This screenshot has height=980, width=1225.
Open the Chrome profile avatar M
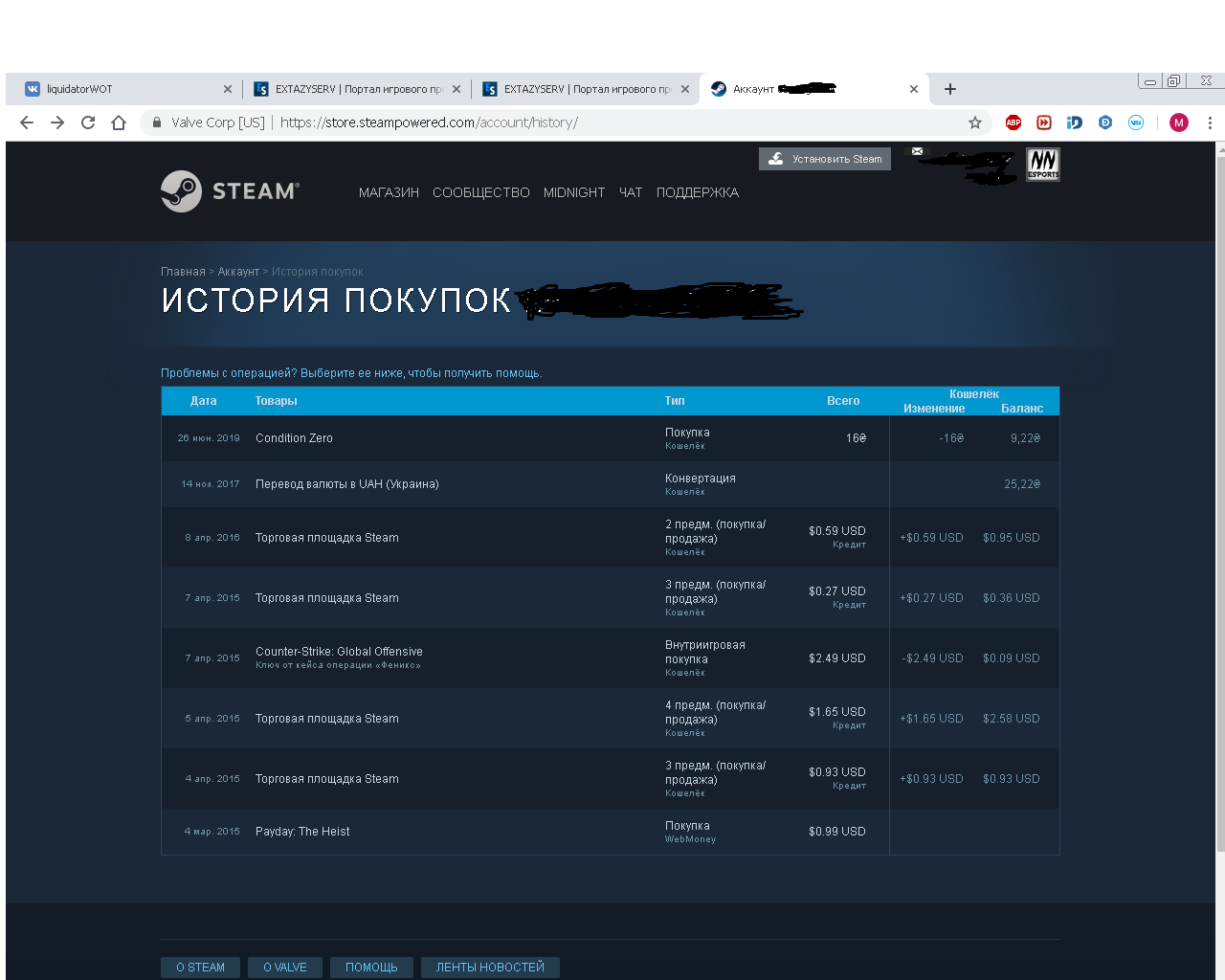click(1179, 122)
